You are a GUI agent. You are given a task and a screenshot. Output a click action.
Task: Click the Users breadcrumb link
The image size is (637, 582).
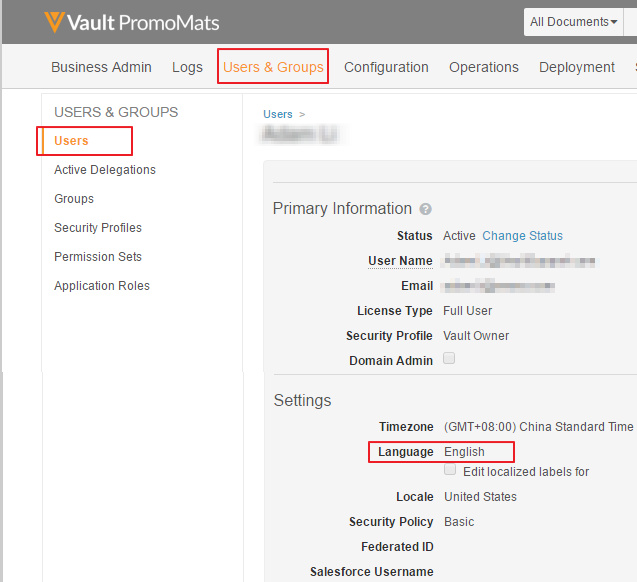[x=278, y=115]
